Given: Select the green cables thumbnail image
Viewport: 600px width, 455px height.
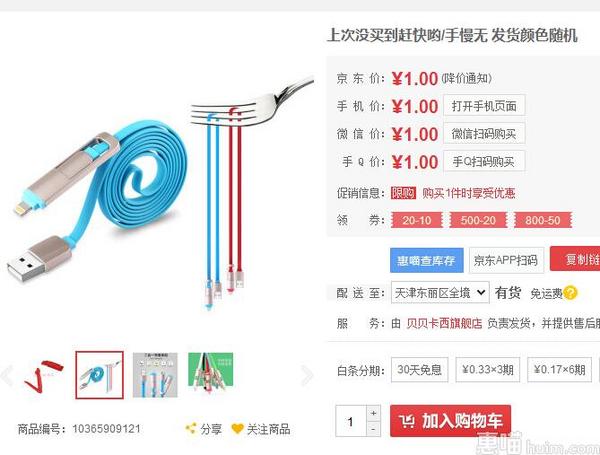Looking at the screenshot, I should (210, 375).
